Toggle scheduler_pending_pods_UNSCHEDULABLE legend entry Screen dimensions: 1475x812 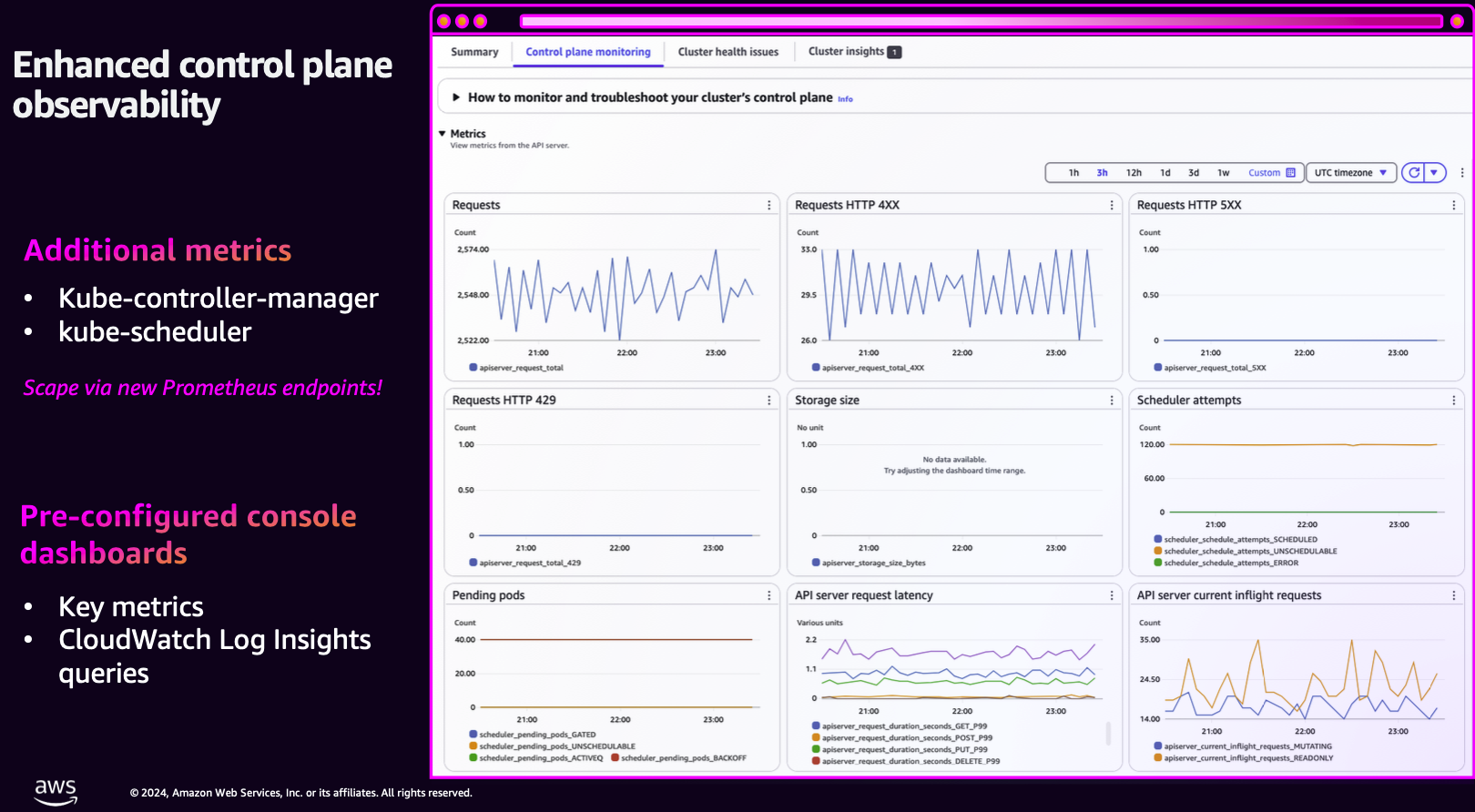[552, 746]
